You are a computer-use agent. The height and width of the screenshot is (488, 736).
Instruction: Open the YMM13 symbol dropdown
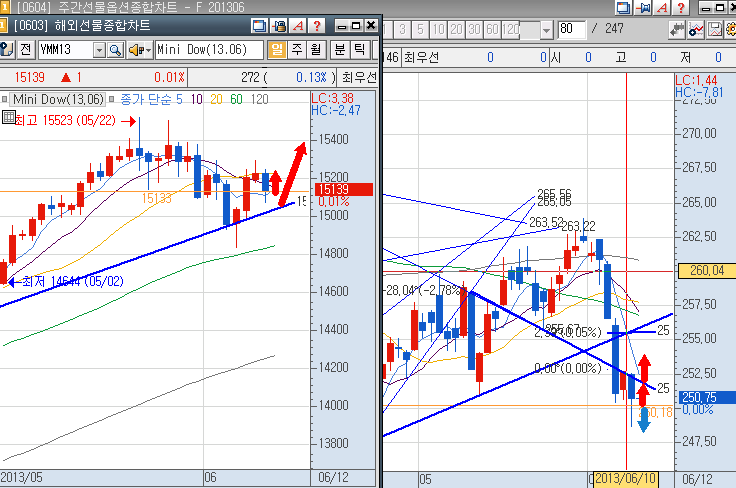(x=99, y=49)
